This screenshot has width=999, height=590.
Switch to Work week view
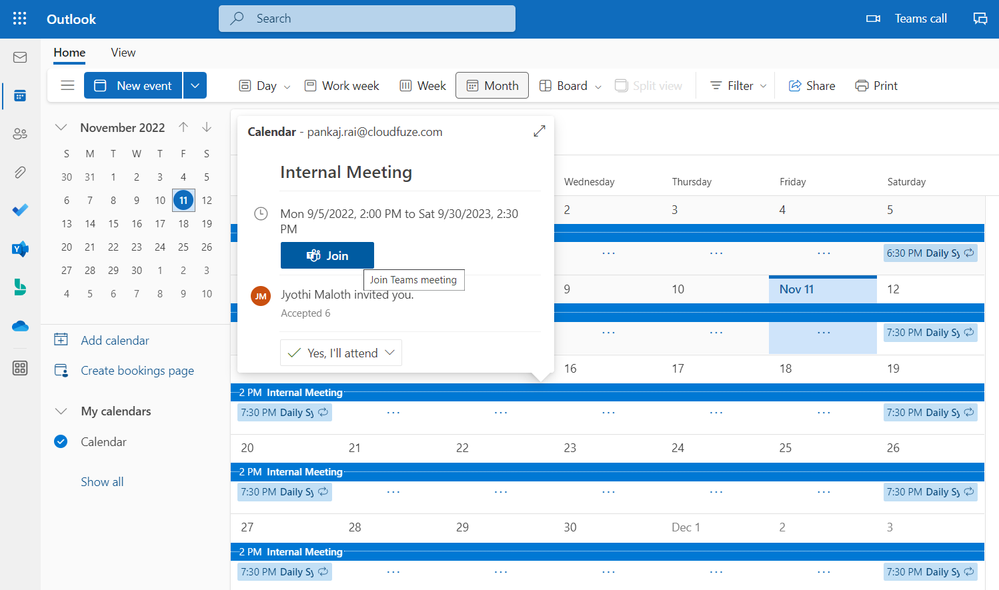pos(341,85)
